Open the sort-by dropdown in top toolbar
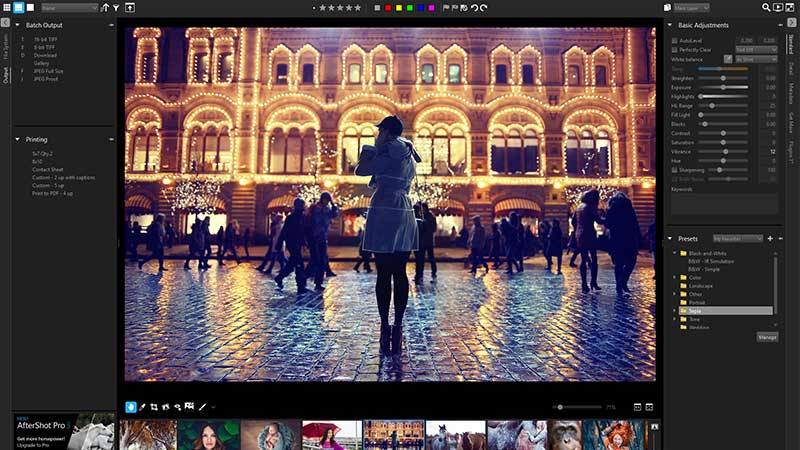Viewport: 800px width, 450px height. pos(69,8)
